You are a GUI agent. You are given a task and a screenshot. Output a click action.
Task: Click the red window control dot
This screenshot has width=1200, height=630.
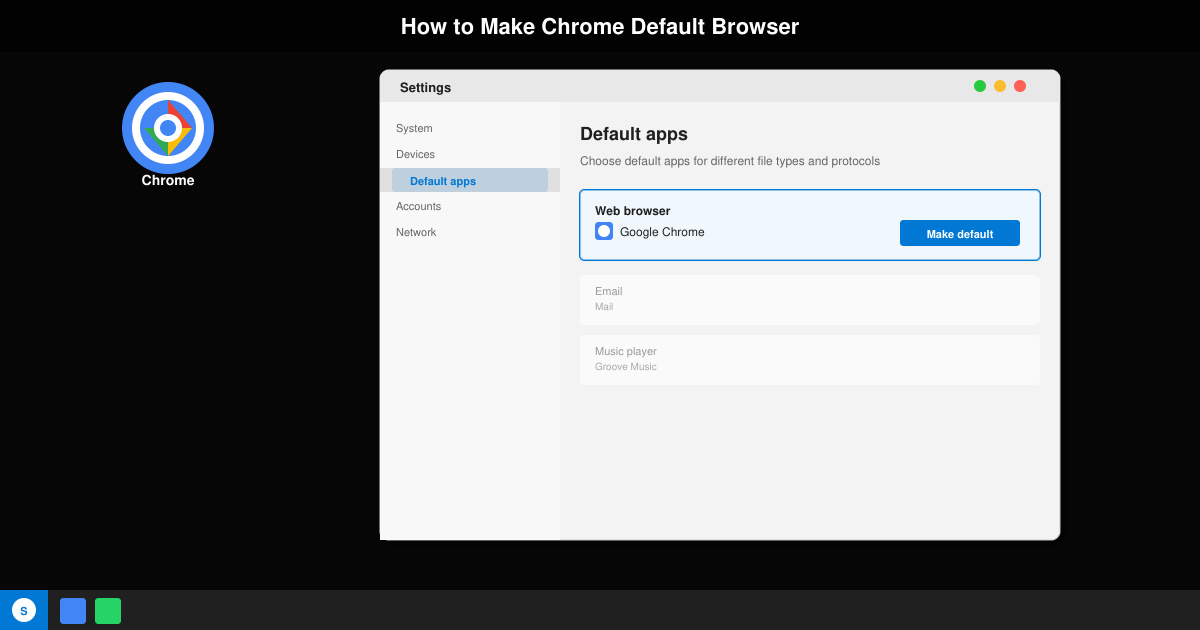[x=1020, y=86]
